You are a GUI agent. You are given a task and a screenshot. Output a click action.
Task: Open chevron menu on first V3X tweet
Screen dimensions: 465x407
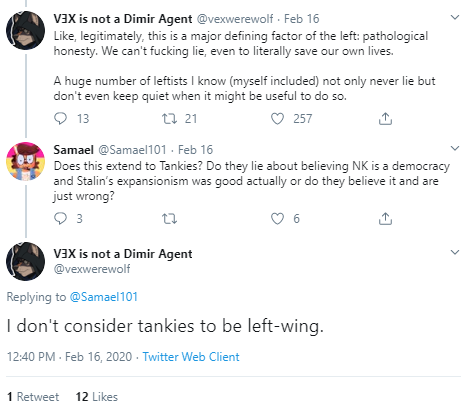[x=455, y=17]
